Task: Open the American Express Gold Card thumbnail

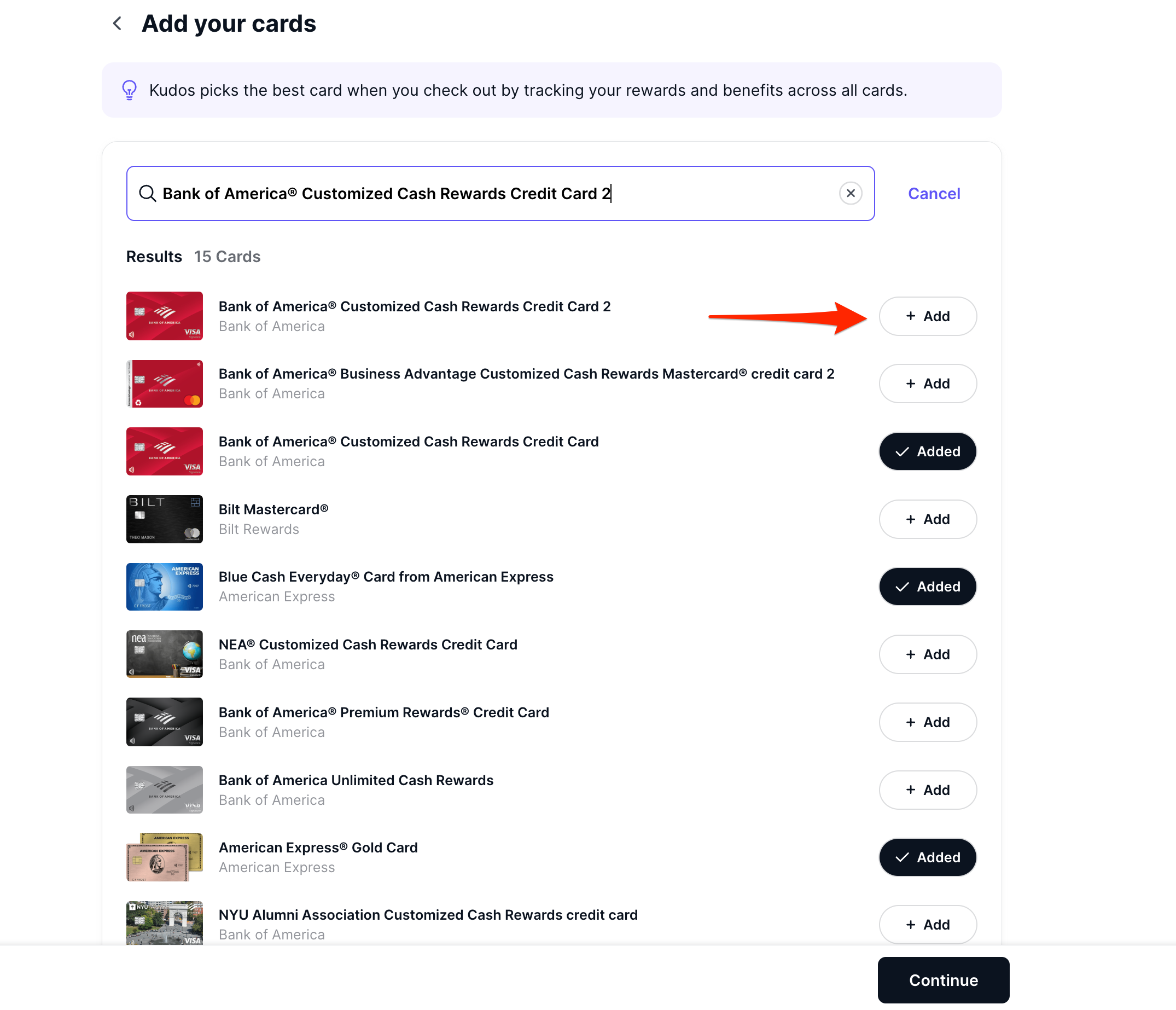Action: point(165,857)
